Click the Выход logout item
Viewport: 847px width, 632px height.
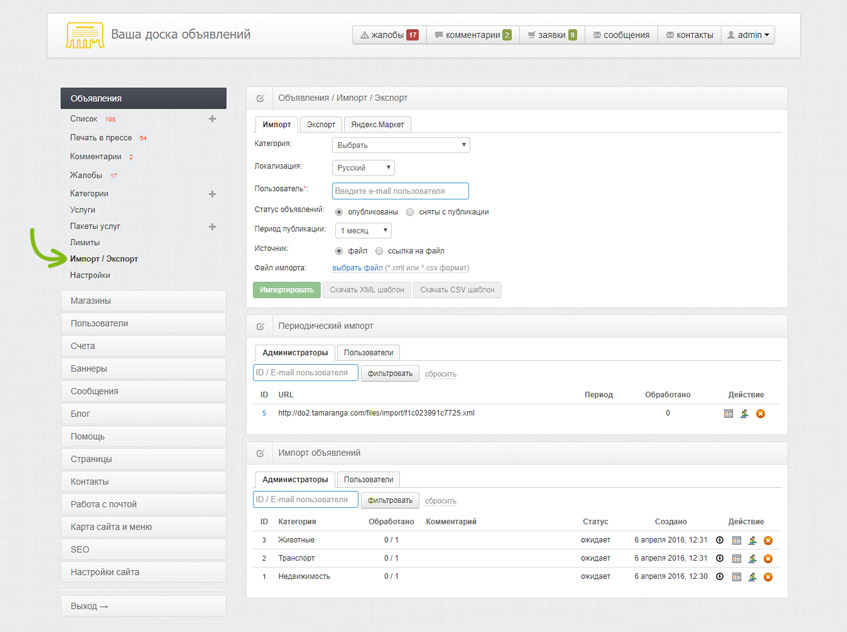pos(143,607)
